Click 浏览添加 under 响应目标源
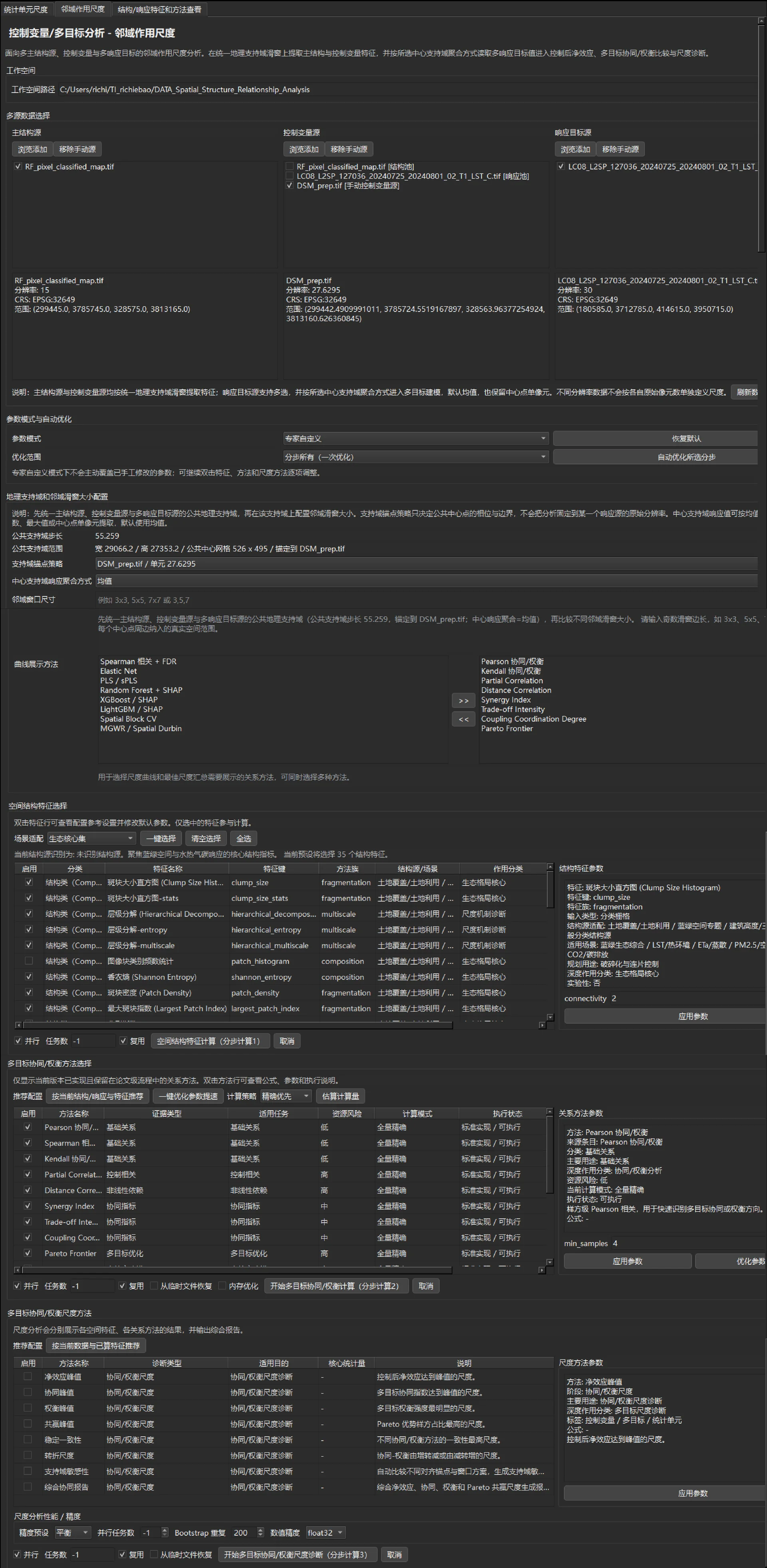The width and height of the screenshot is (767, 1568). pyautogui.click(x=575, y=149)
